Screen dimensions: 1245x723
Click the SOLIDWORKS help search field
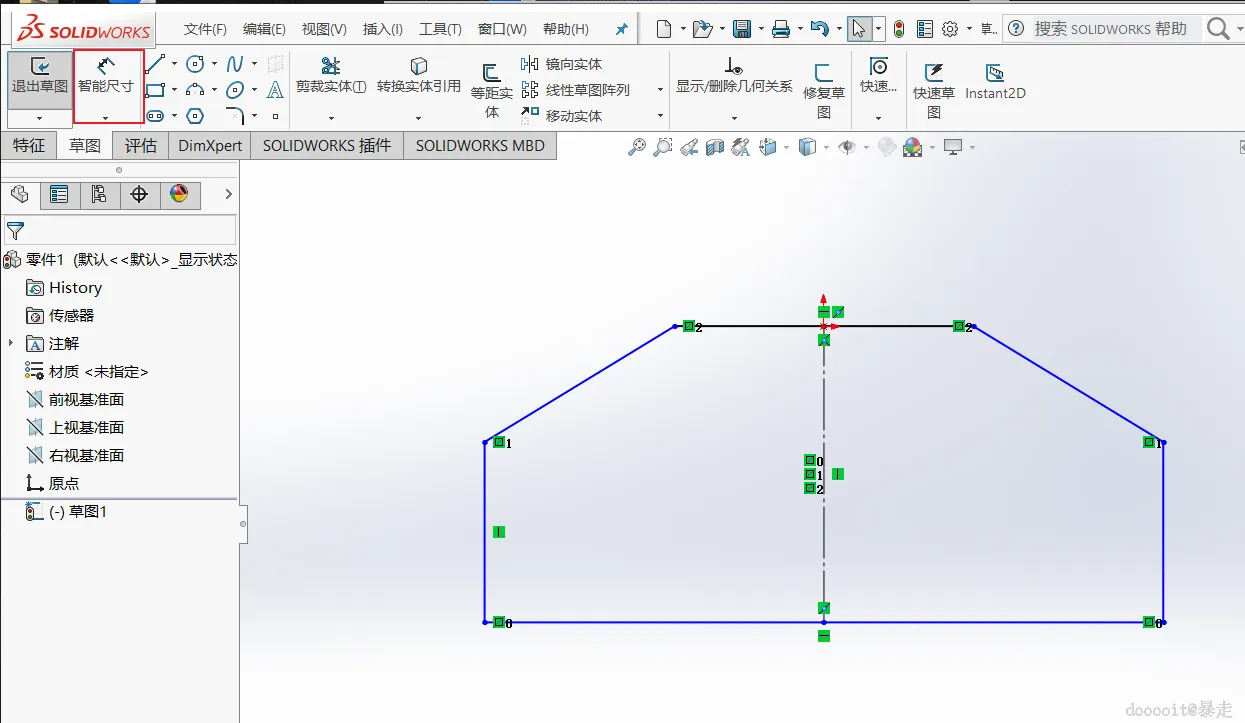1110,29
